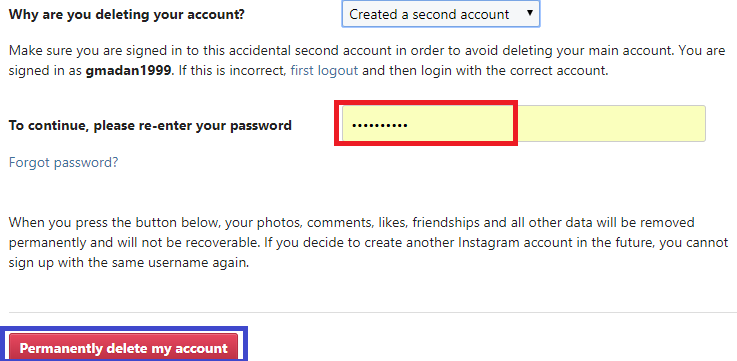Open the 'Created a second account' reason dropdown
The image size is (737, 361).
click(x=441, y=14)
